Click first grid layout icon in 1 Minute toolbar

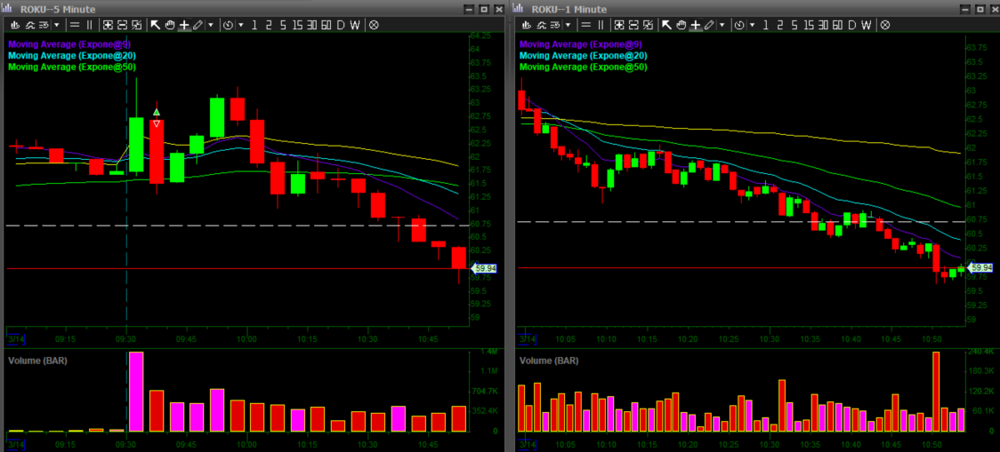[619, 24]
